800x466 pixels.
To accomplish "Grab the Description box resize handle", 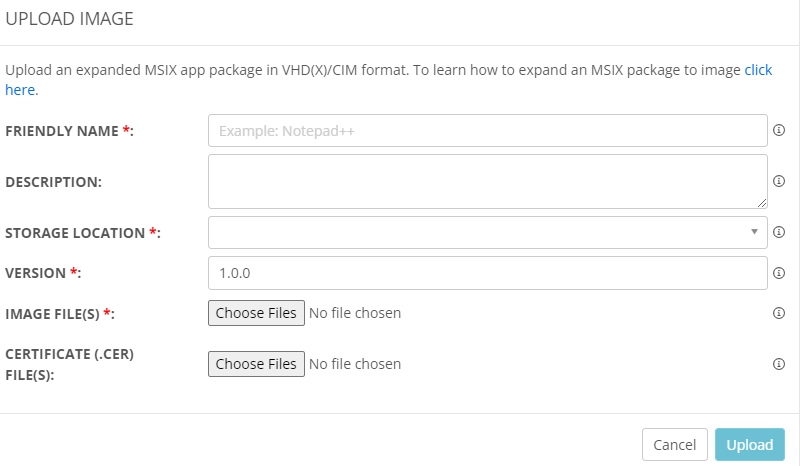I will click(762, 203).
